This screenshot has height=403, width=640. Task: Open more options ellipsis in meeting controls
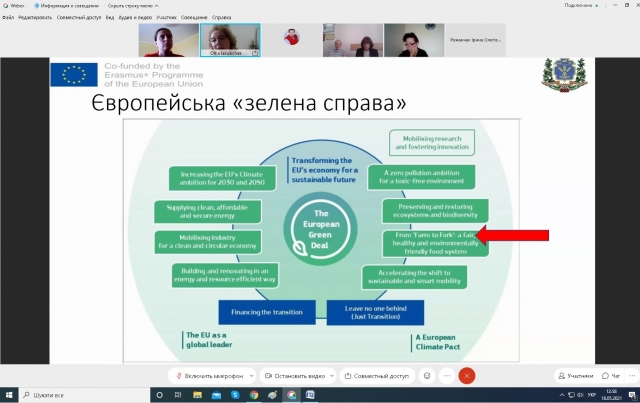point(447,376)
